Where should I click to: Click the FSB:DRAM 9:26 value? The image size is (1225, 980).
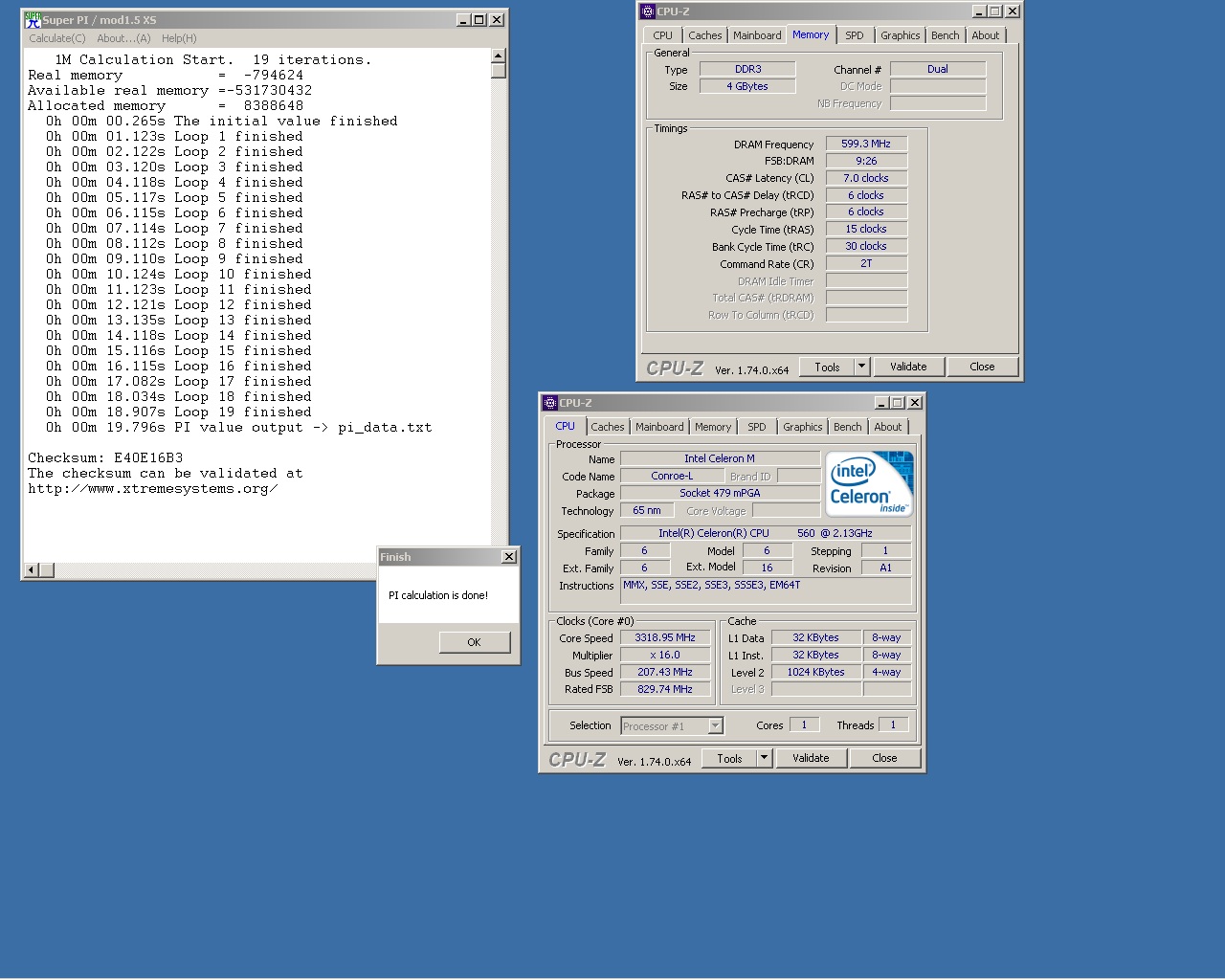pyautogui.click(x=866, y=161)
